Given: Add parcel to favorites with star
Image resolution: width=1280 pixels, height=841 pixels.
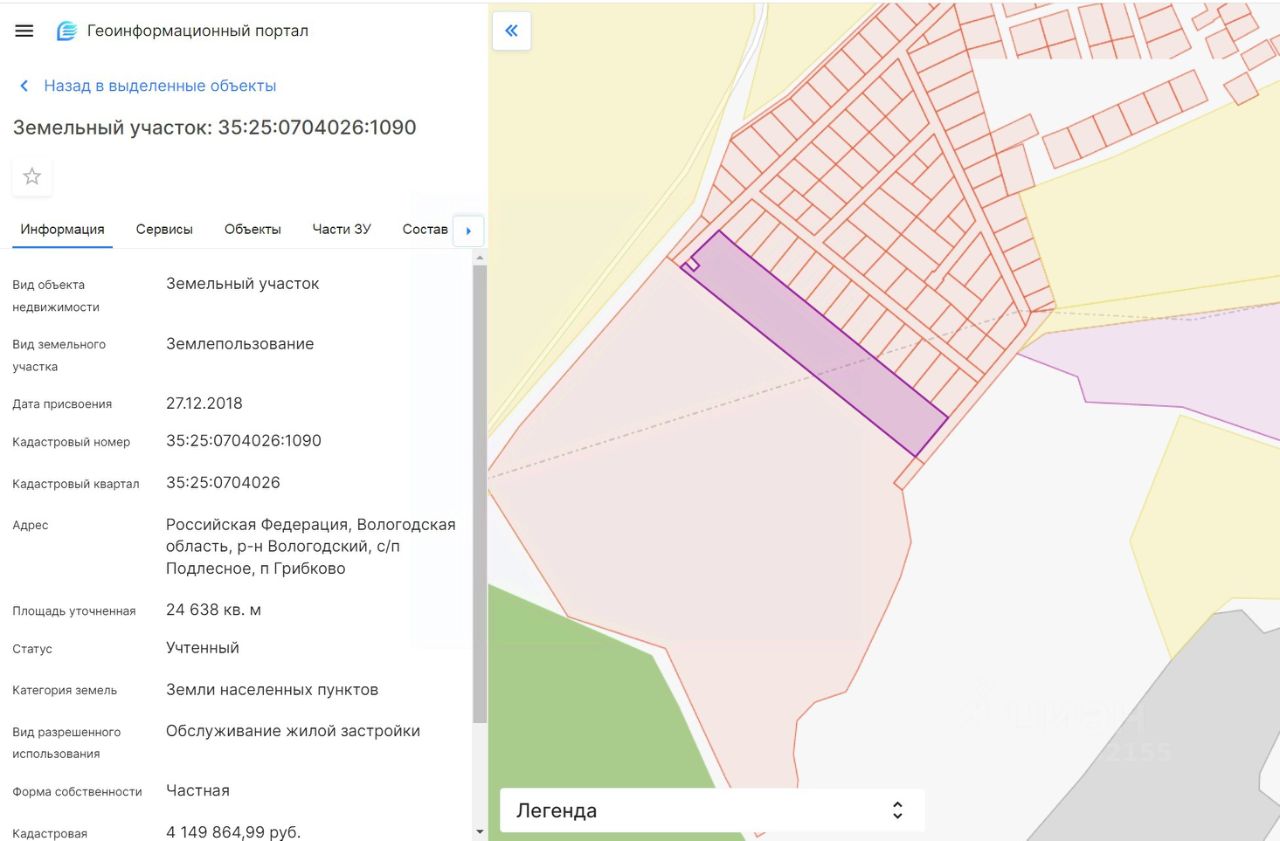Looking at the screenshot, I should tap(32, 177).
